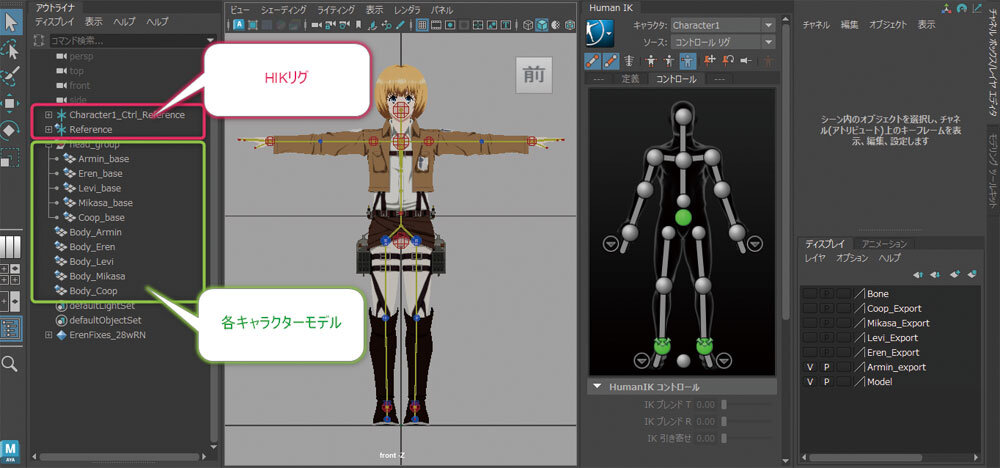Click the head effector on HumanIK figure
This screenshot has width=1000, height=468.
click(684, 117)
